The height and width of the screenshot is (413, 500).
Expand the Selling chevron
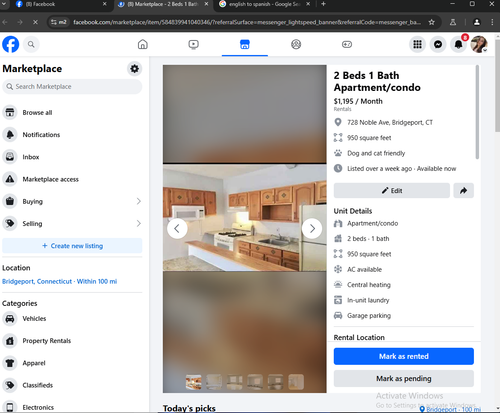[x=139, y=223]
